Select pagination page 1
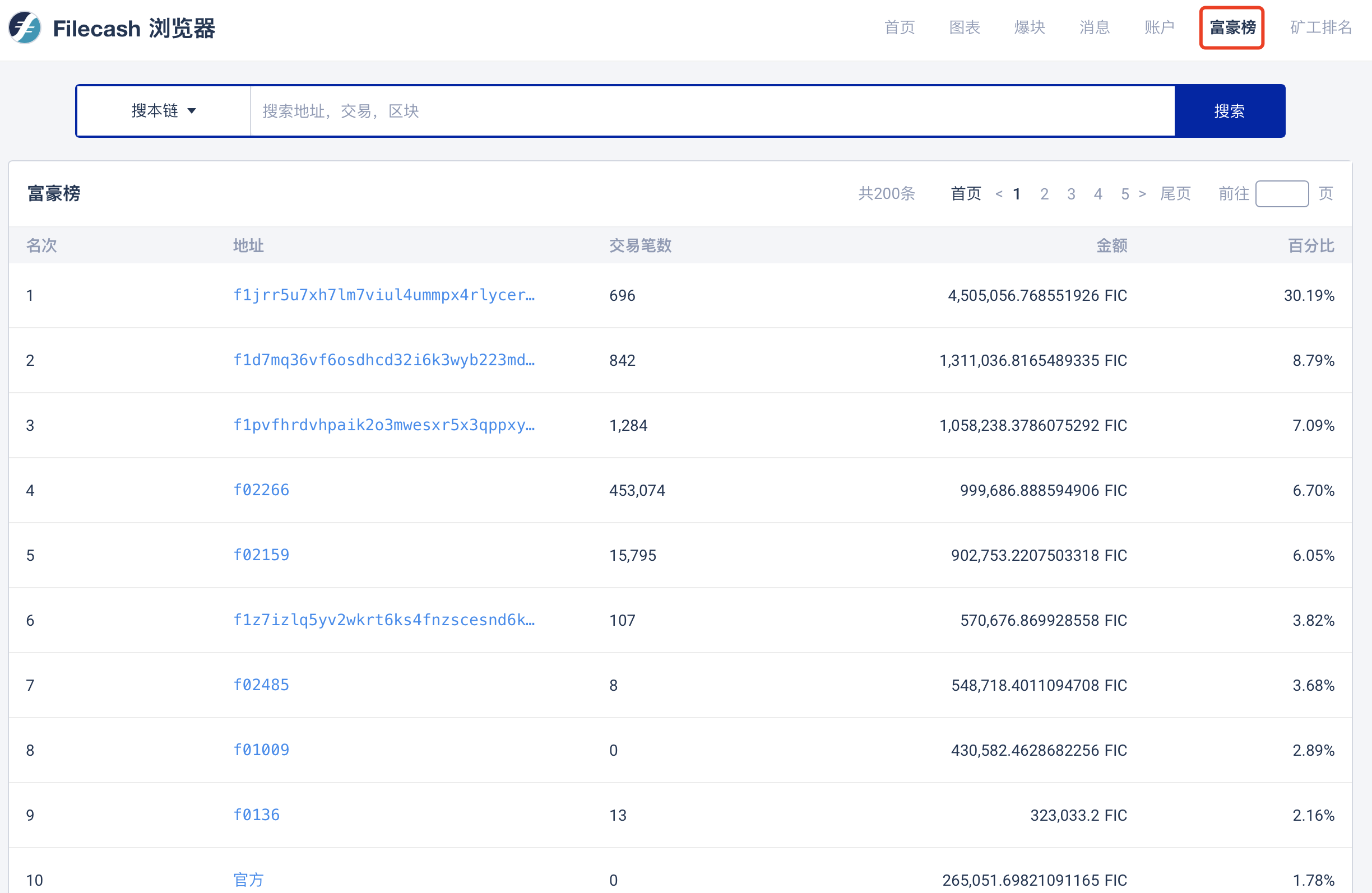This screenshot has height=893, width=1372. click(x=1017, y=194)
